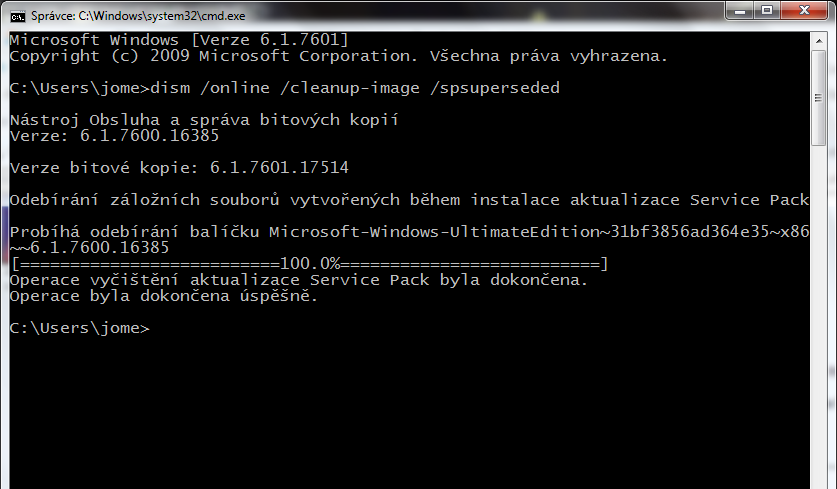
Task: Click the 'Operace byla dokončena úspěšně' line
Action: pyautogui.click(x=163, y=296)
